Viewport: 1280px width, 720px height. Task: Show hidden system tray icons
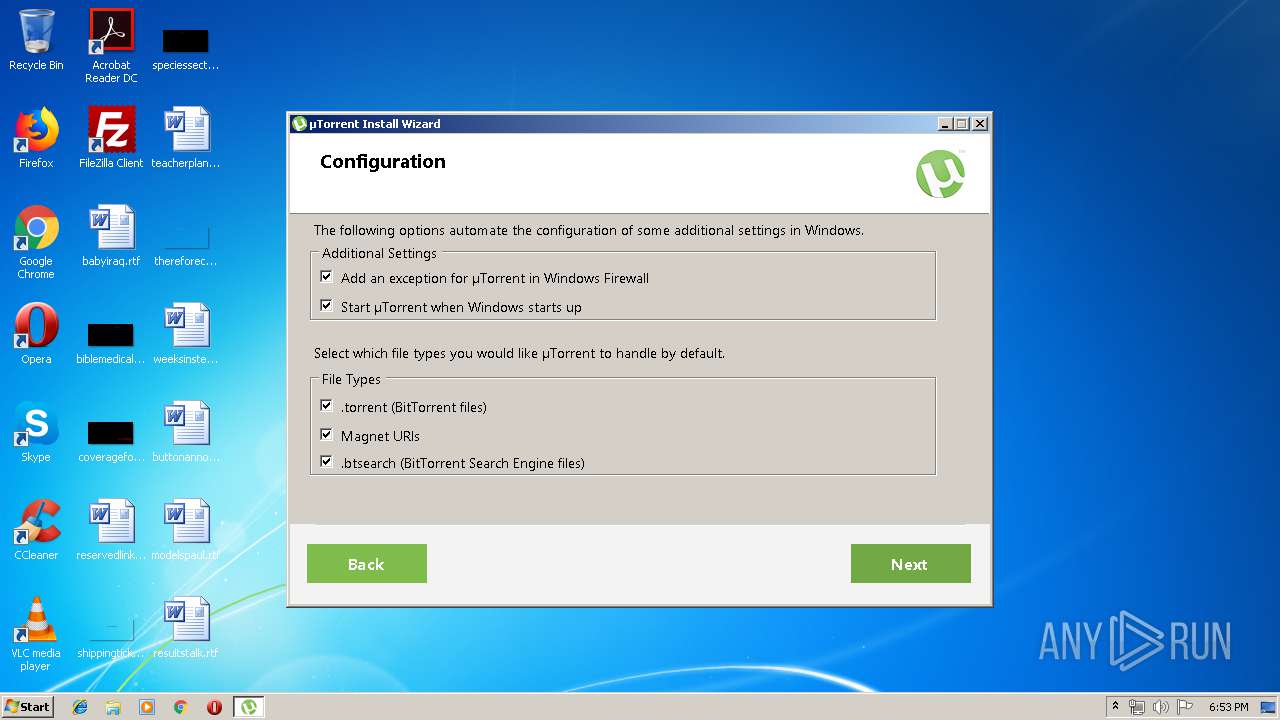(x=1115, y=707)
